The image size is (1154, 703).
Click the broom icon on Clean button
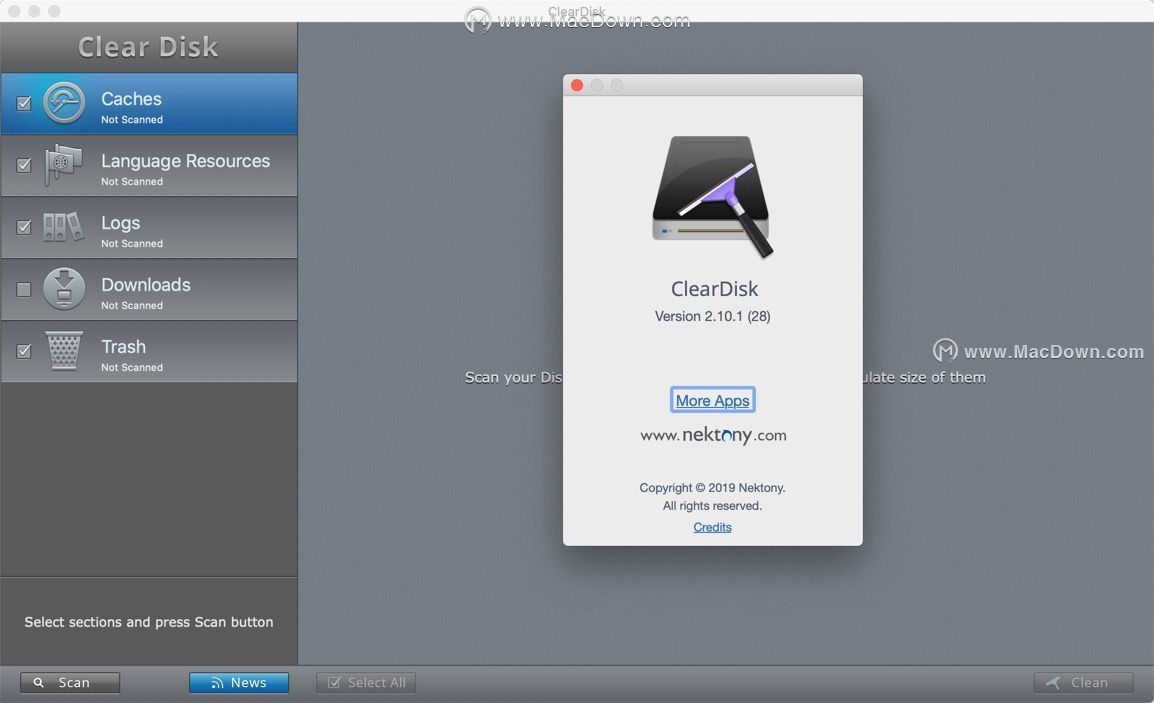point(1053,682)
